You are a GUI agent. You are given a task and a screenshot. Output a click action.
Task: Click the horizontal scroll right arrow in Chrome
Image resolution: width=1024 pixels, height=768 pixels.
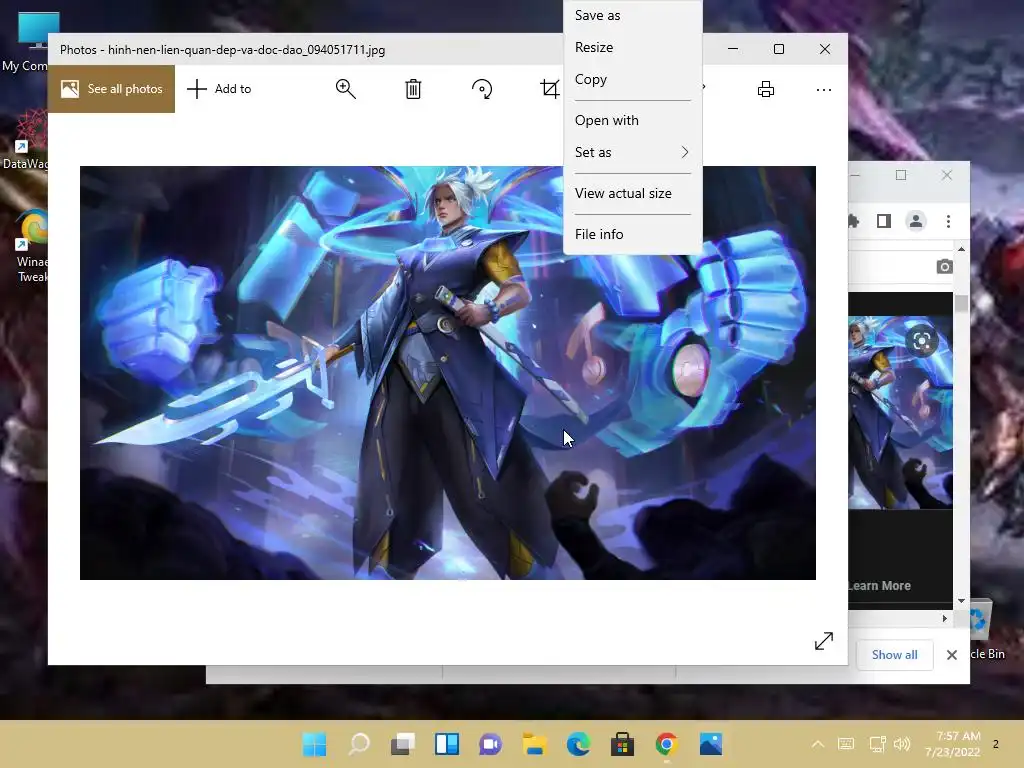coord(944,618)
